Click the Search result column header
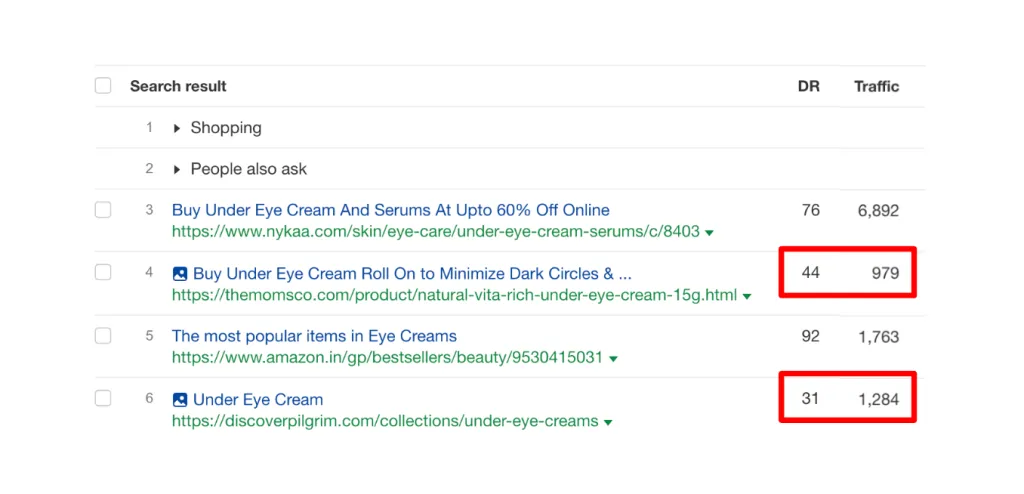Viewport: 1024px width, 494px height. click(178, 86)
